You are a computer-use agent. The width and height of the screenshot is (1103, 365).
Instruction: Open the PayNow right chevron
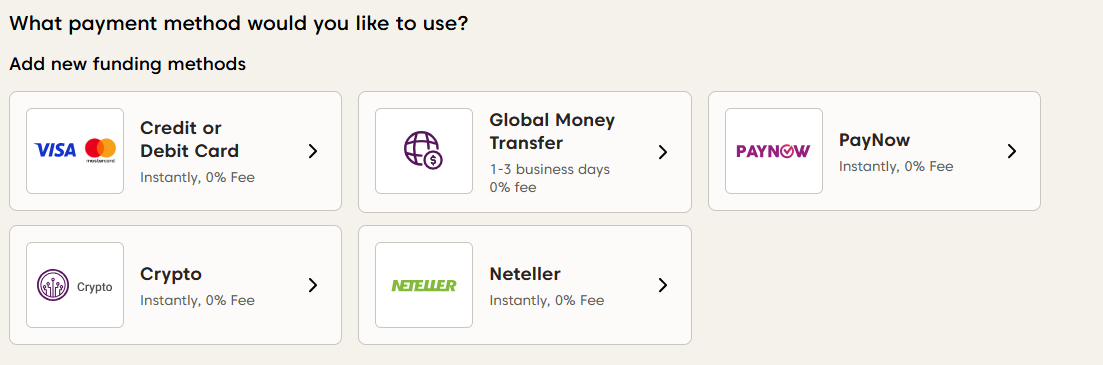[x=1012, y=151]
